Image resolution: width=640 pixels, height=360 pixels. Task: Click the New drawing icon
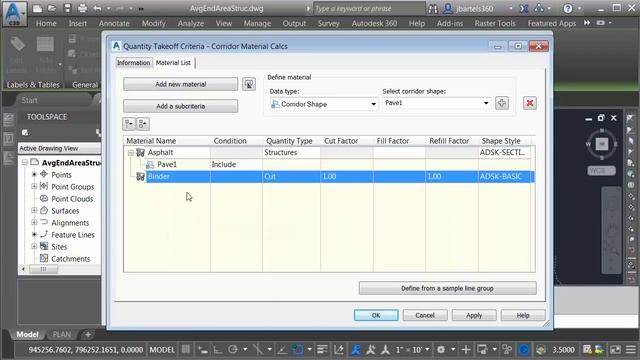pyautogui.click(x=37, y=8)
